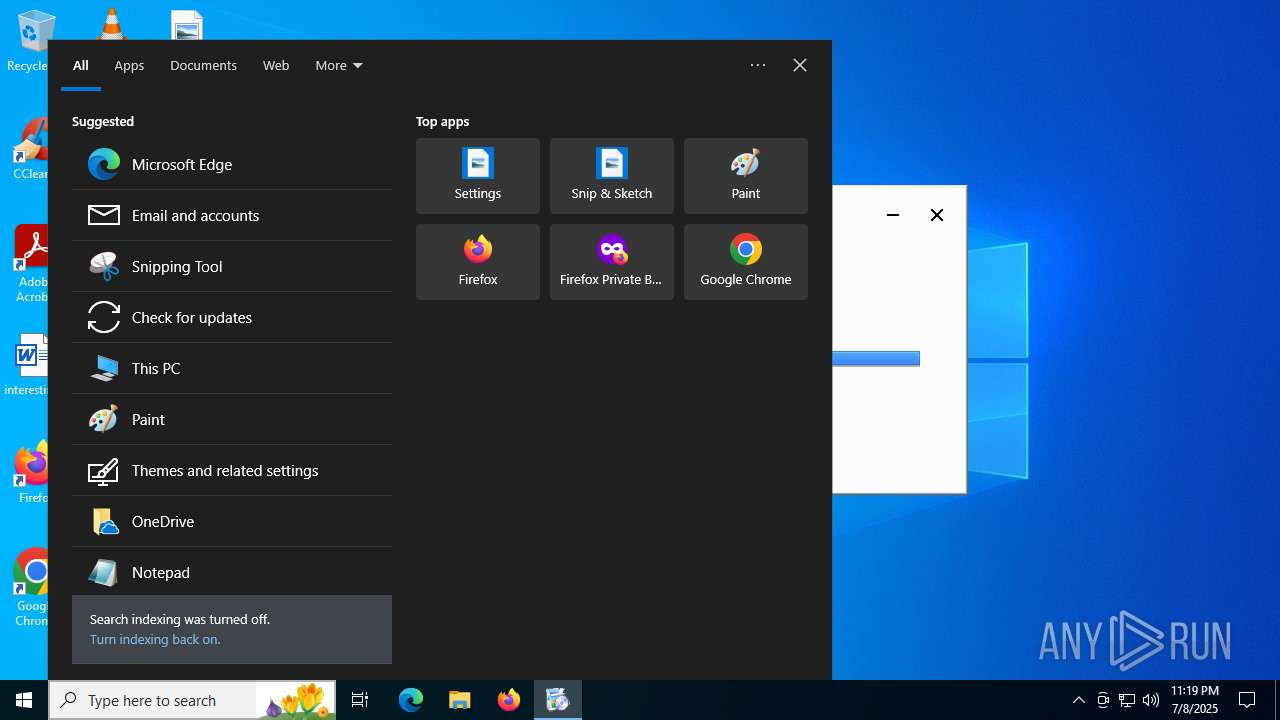Open Firefox Private Browsing tile

pos(612,262)
